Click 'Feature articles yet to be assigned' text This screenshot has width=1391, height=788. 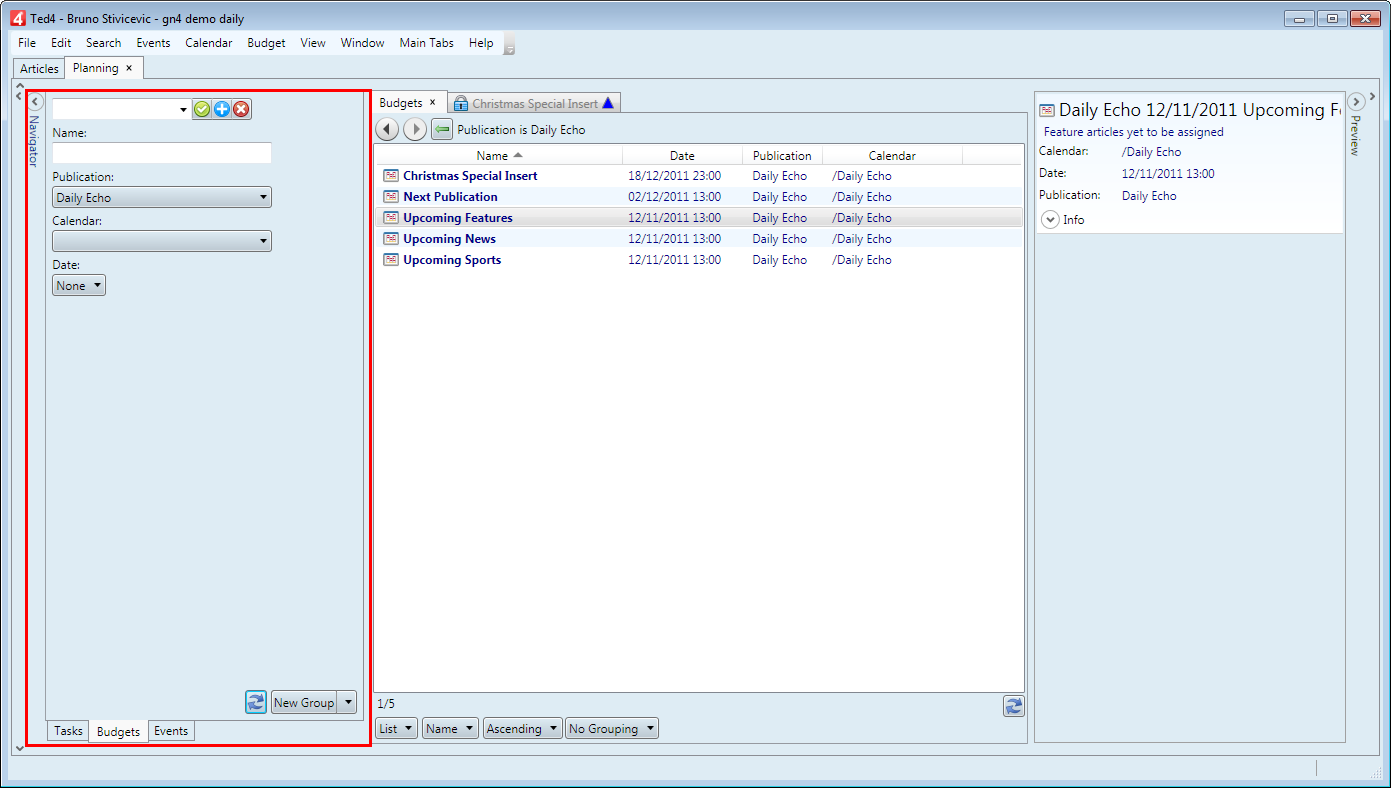[x=1133, y=132]
